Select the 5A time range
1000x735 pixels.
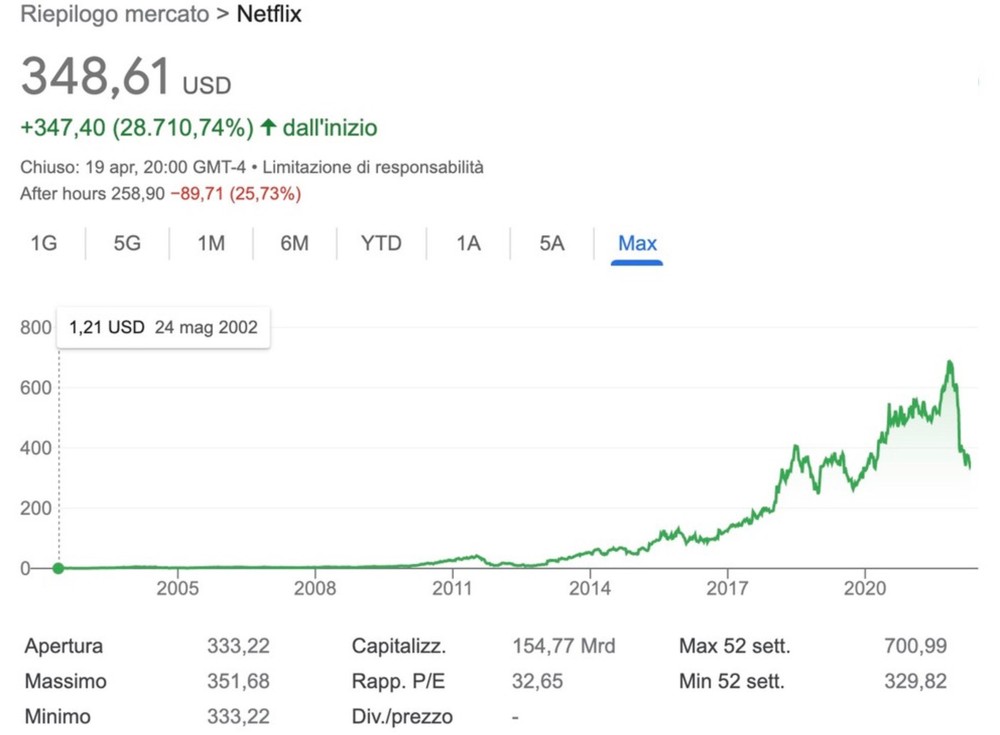552,243
